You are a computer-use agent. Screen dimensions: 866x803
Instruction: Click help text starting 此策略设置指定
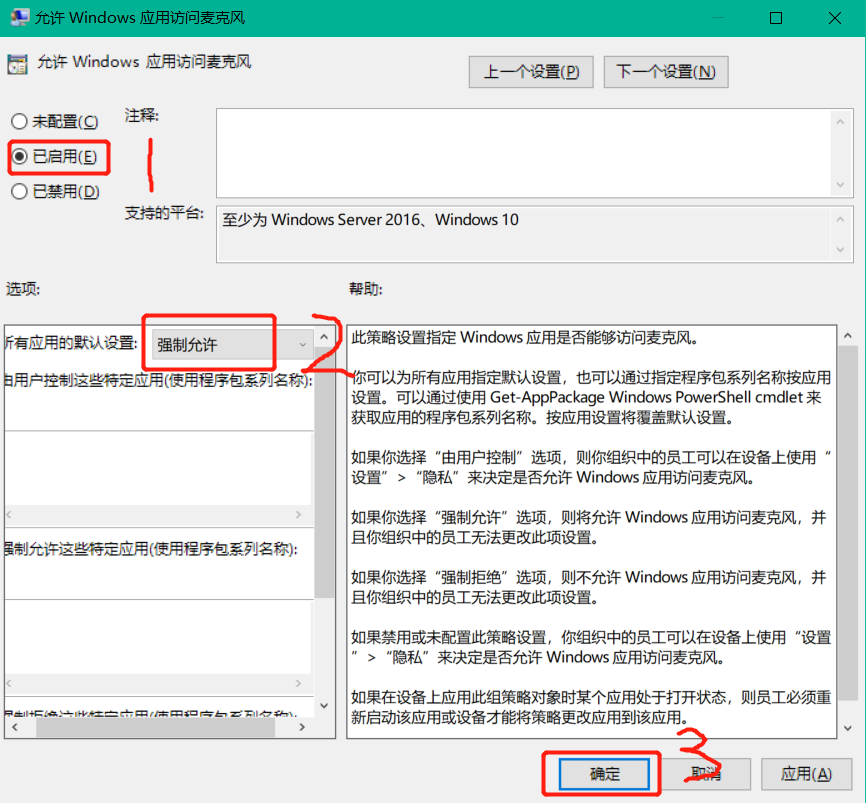525,337
